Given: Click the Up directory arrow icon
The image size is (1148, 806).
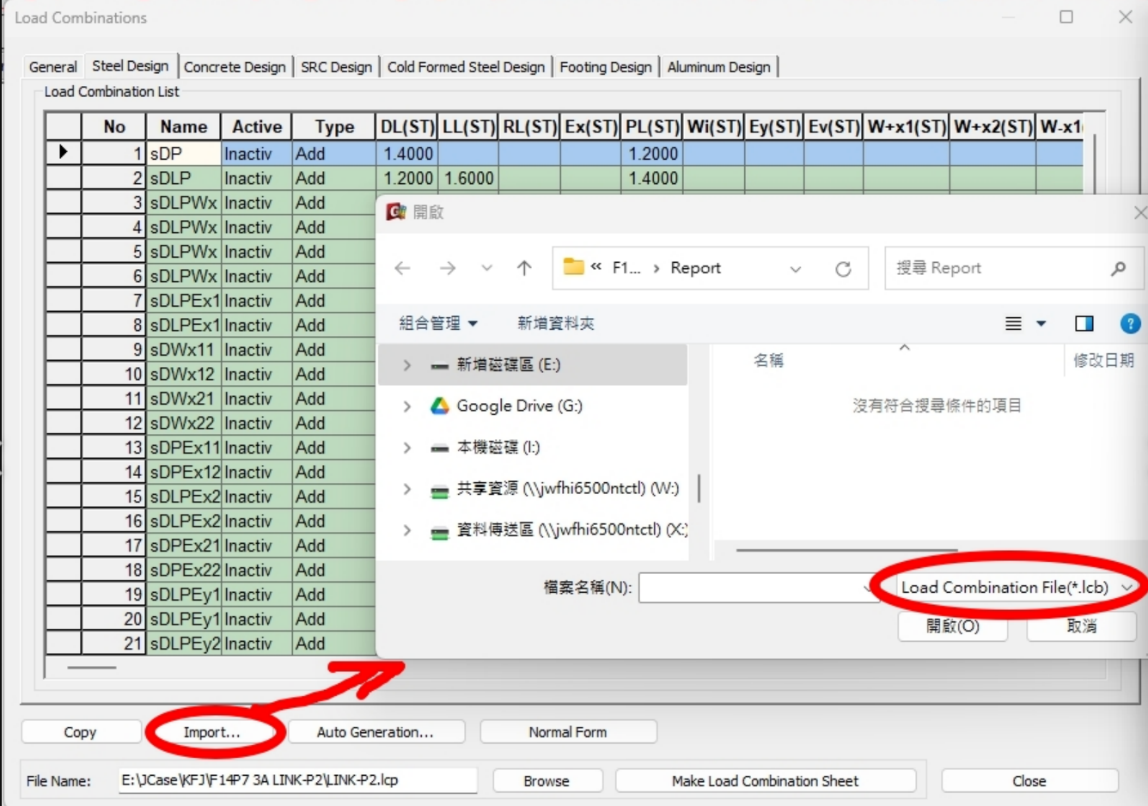Looking at the screenshot, I should coord(524,268).
